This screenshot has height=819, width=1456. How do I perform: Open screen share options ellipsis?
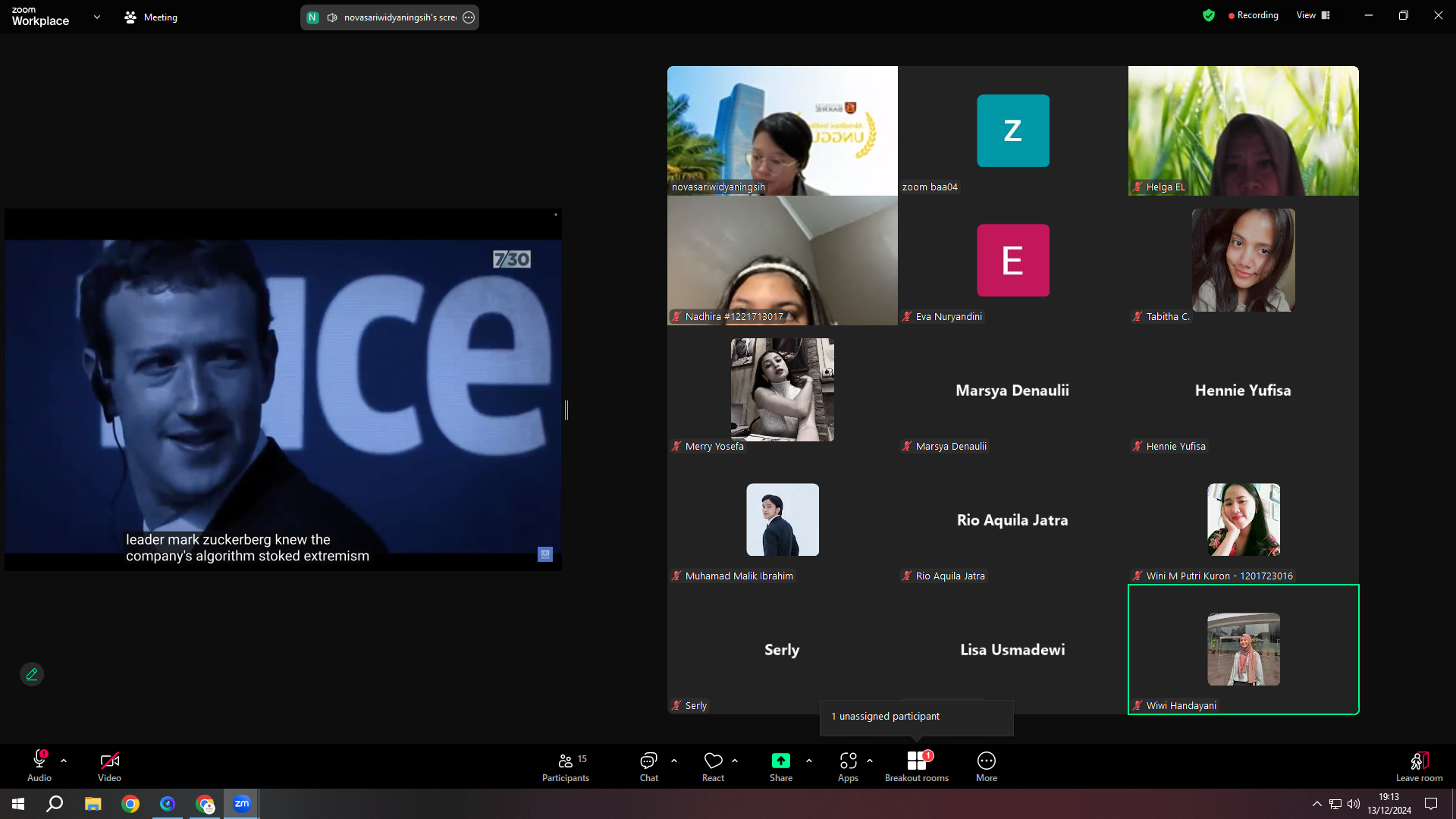469,17
